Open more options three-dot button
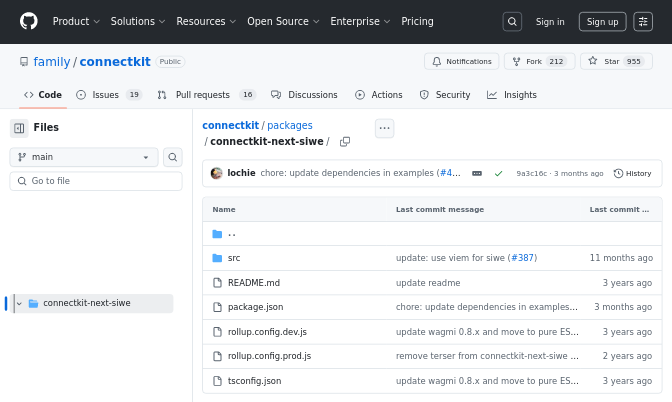The height and width of the screenshot is (402, 672). click(x=384, y=128)
